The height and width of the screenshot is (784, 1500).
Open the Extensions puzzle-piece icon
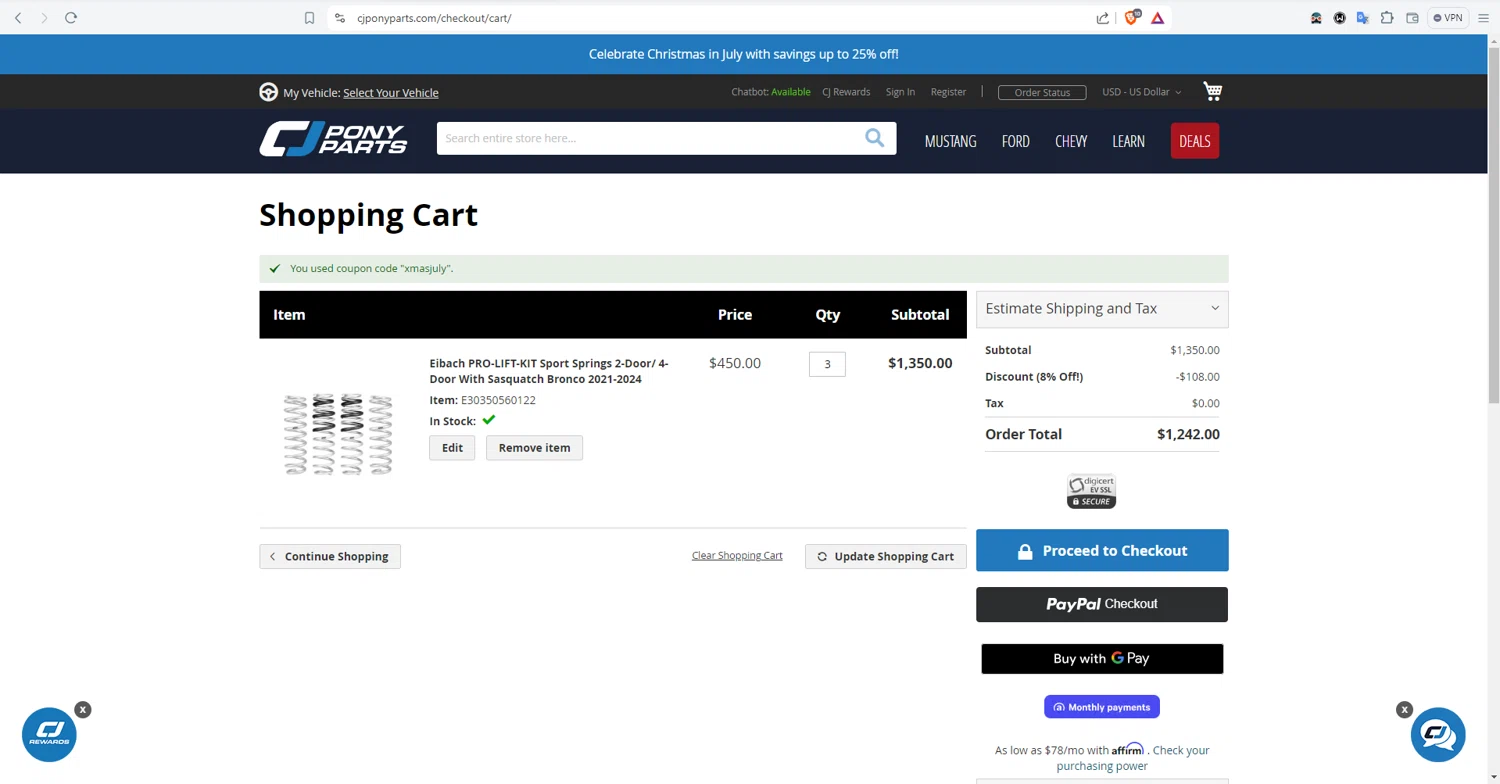point(1387,18)
